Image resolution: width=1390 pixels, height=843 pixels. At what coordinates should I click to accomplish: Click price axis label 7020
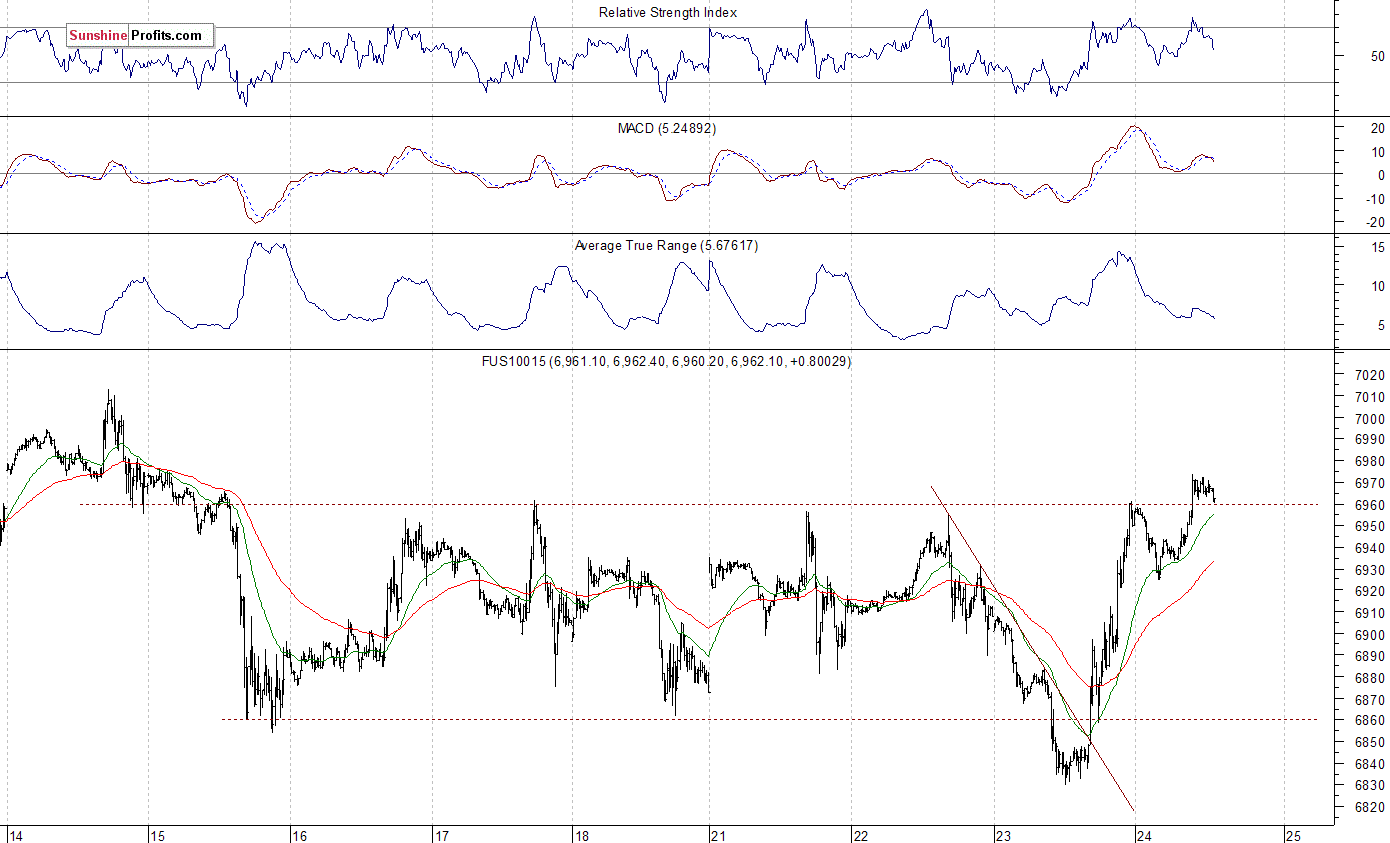1370,376
